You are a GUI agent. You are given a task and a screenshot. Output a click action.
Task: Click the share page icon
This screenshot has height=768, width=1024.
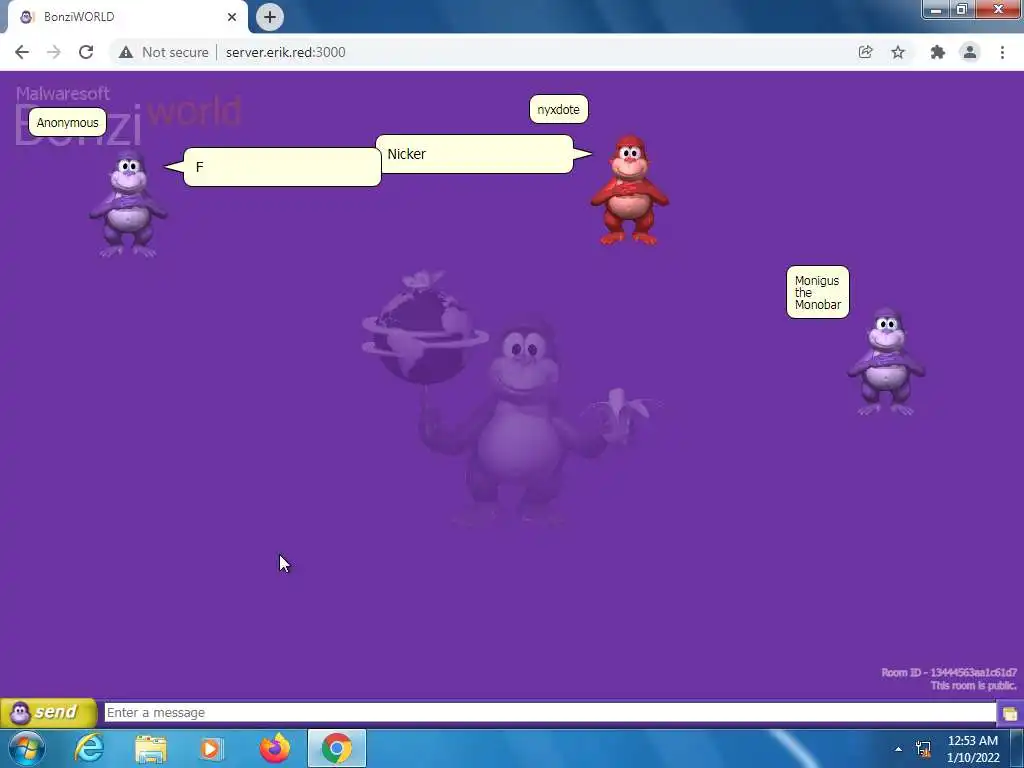pyautogui.click(x=865, y=52)
